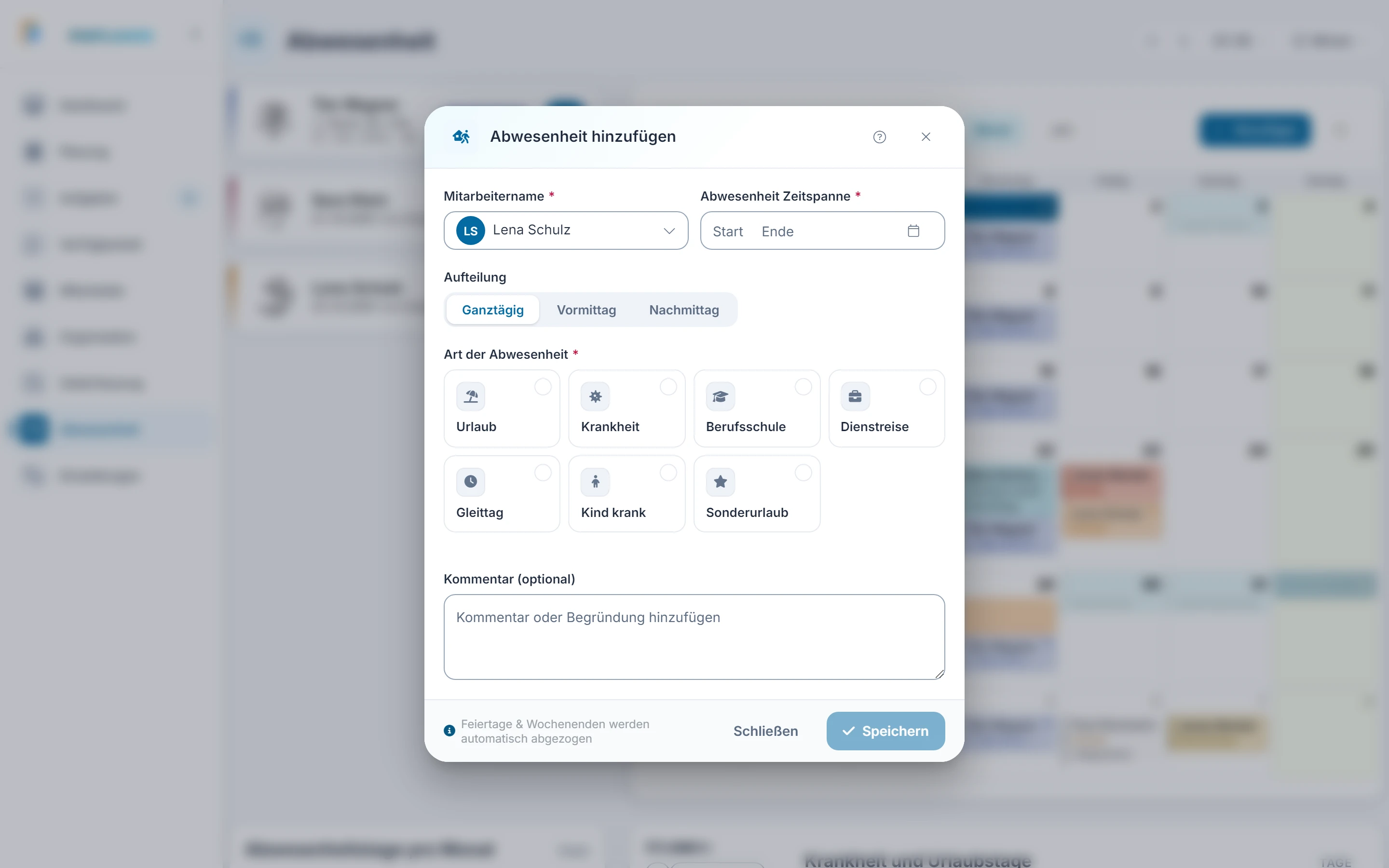1389x868 pixels.
Task: Switch to the Nachmittag tab
Action: 683,310
